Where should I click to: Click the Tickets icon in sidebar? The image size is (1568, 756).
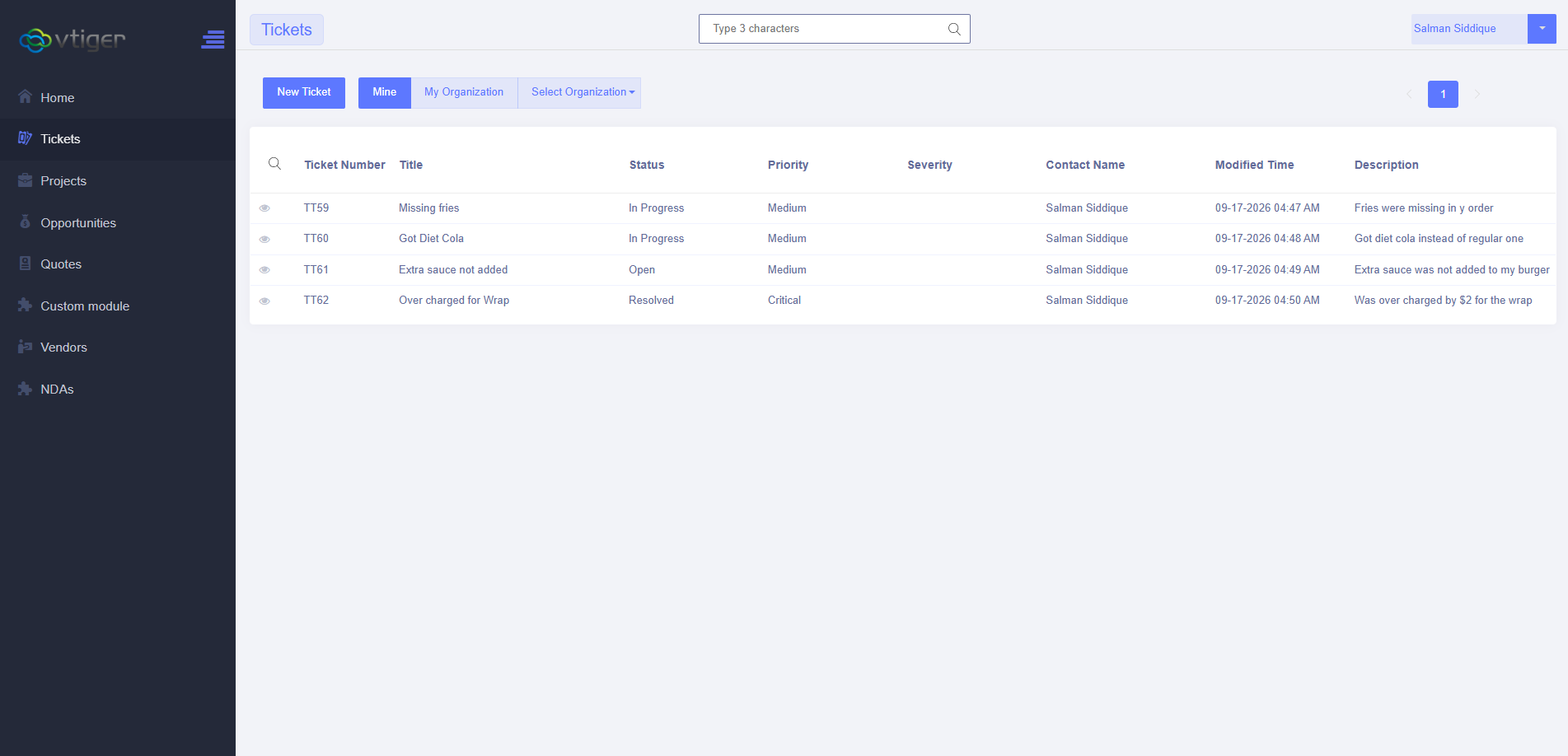click(25, 138)
